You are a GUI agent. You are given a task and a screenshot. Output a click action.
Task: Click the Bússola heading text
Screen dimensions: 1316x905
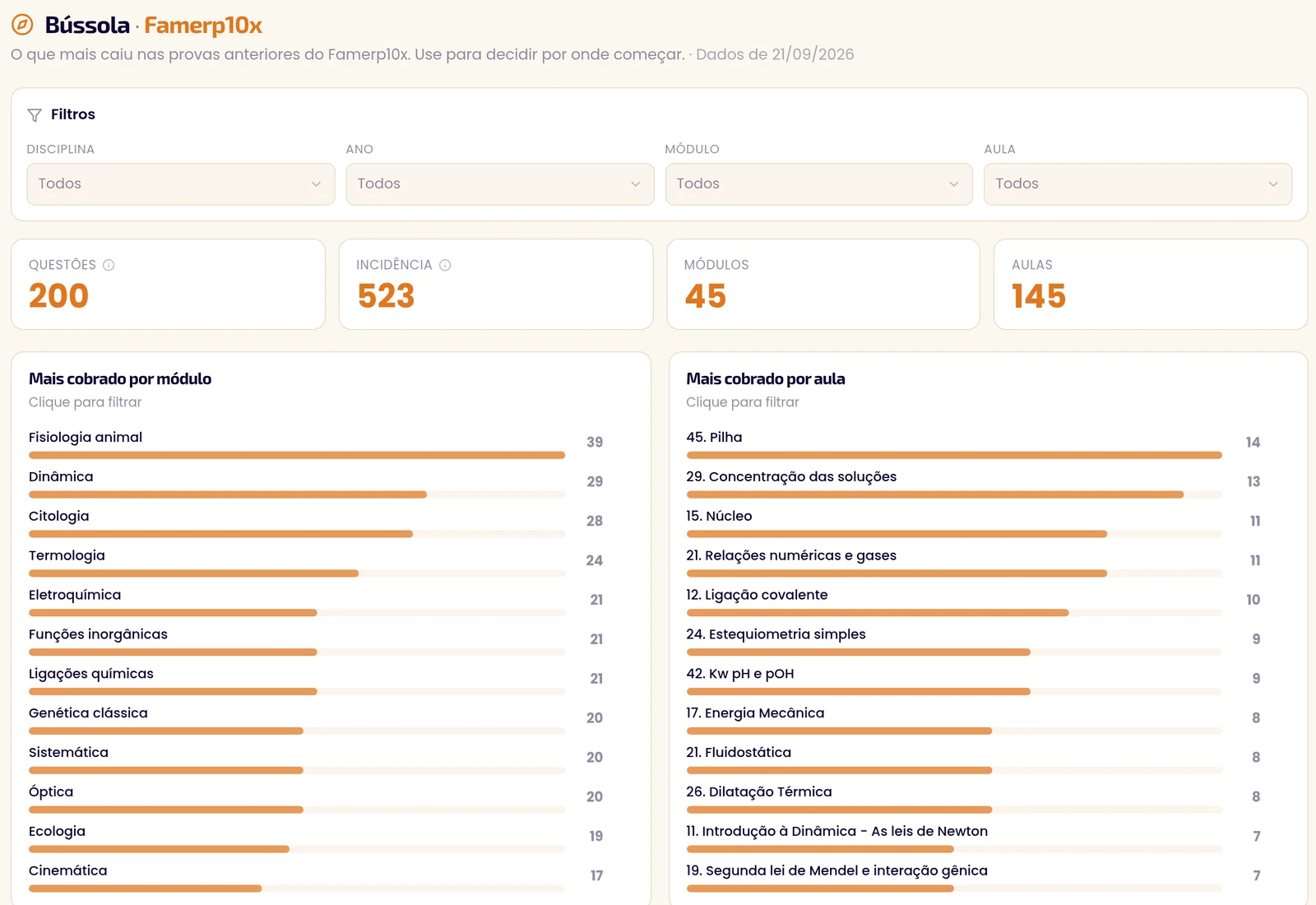coord(87,26)
